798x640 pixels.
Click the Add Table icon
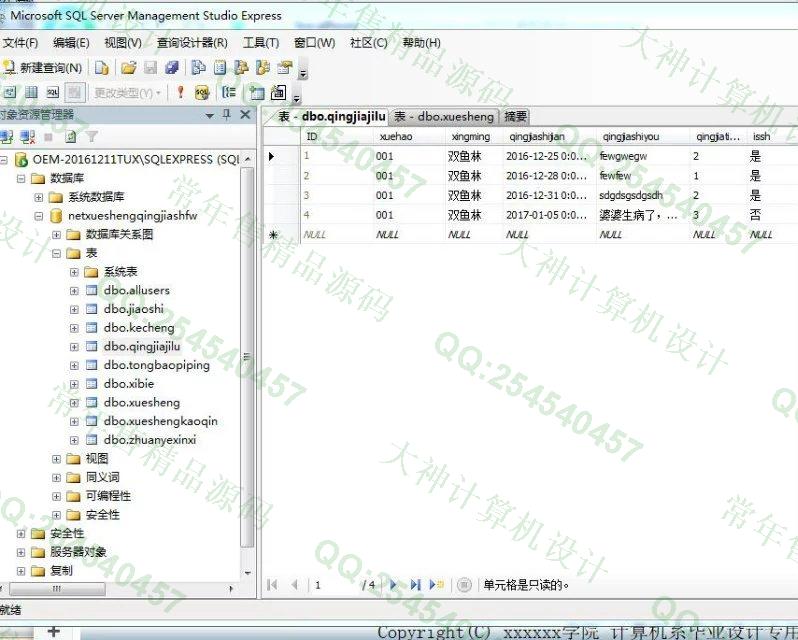click(256, 92)
